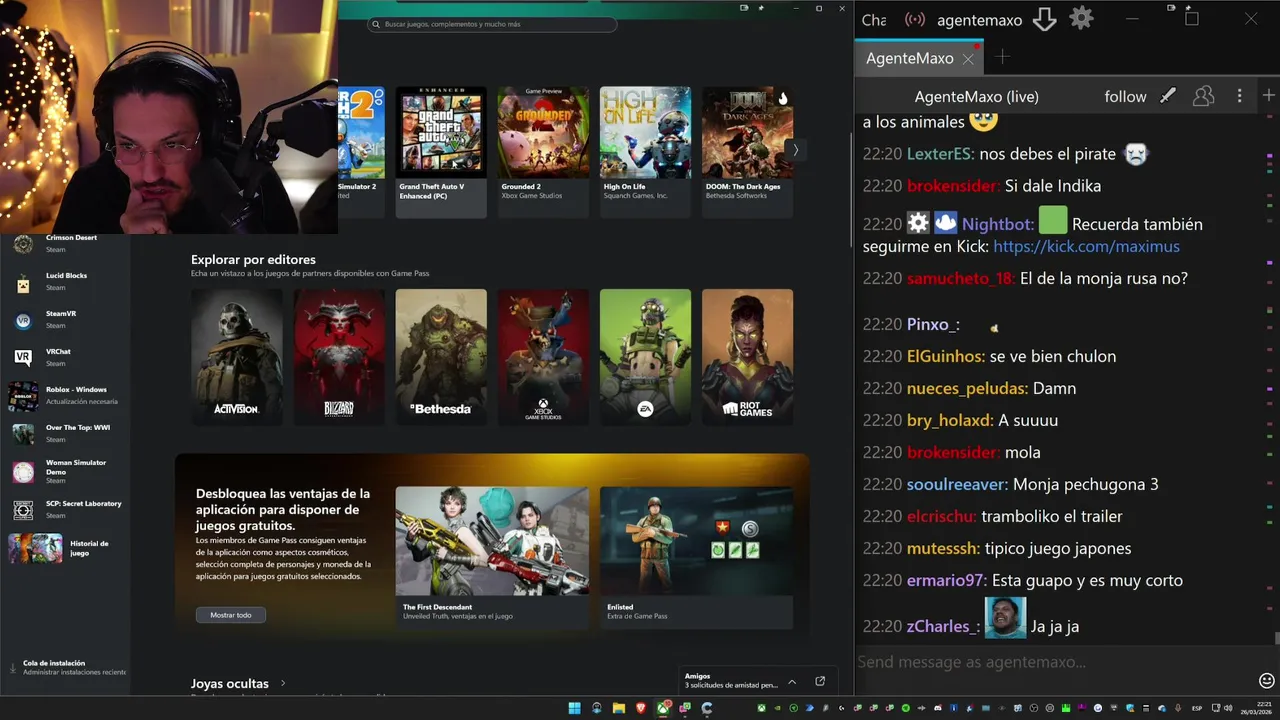
Task: Click zCharles_ emote image in chat
Action: click(1005, 617)
